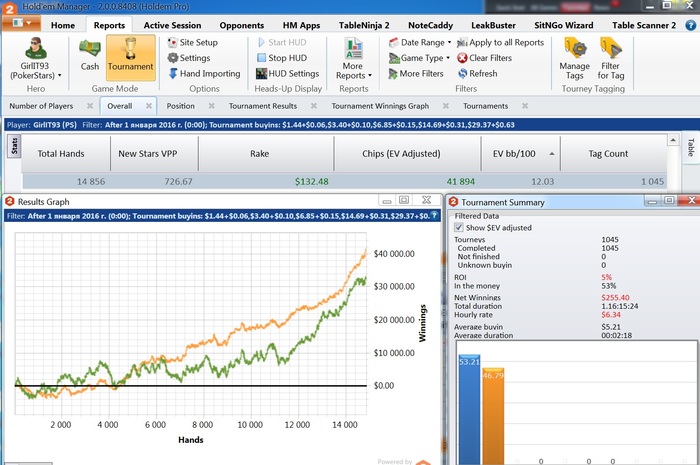Sort by Total Hands column
This screenshot has width=700, height=465.
[66, 154]
